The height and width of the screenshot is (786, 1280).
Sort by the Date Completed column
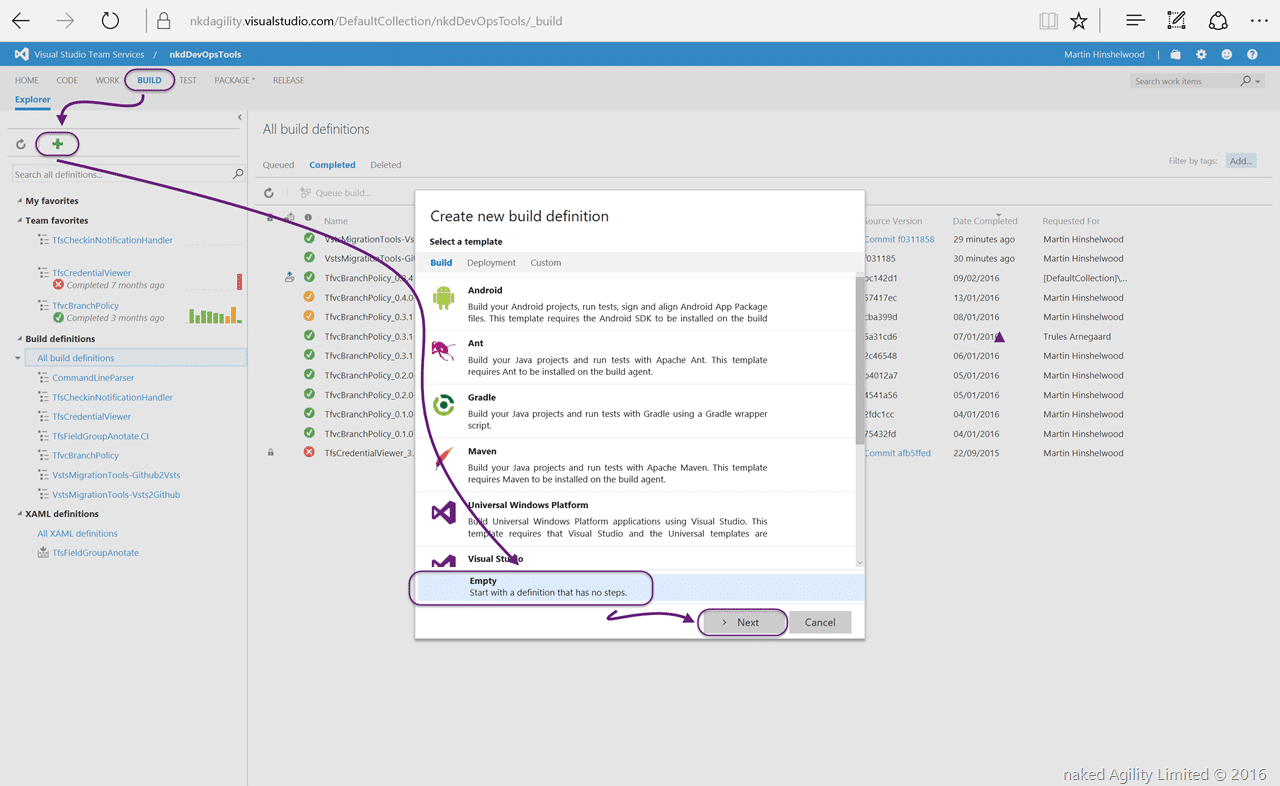coord(985,221)
